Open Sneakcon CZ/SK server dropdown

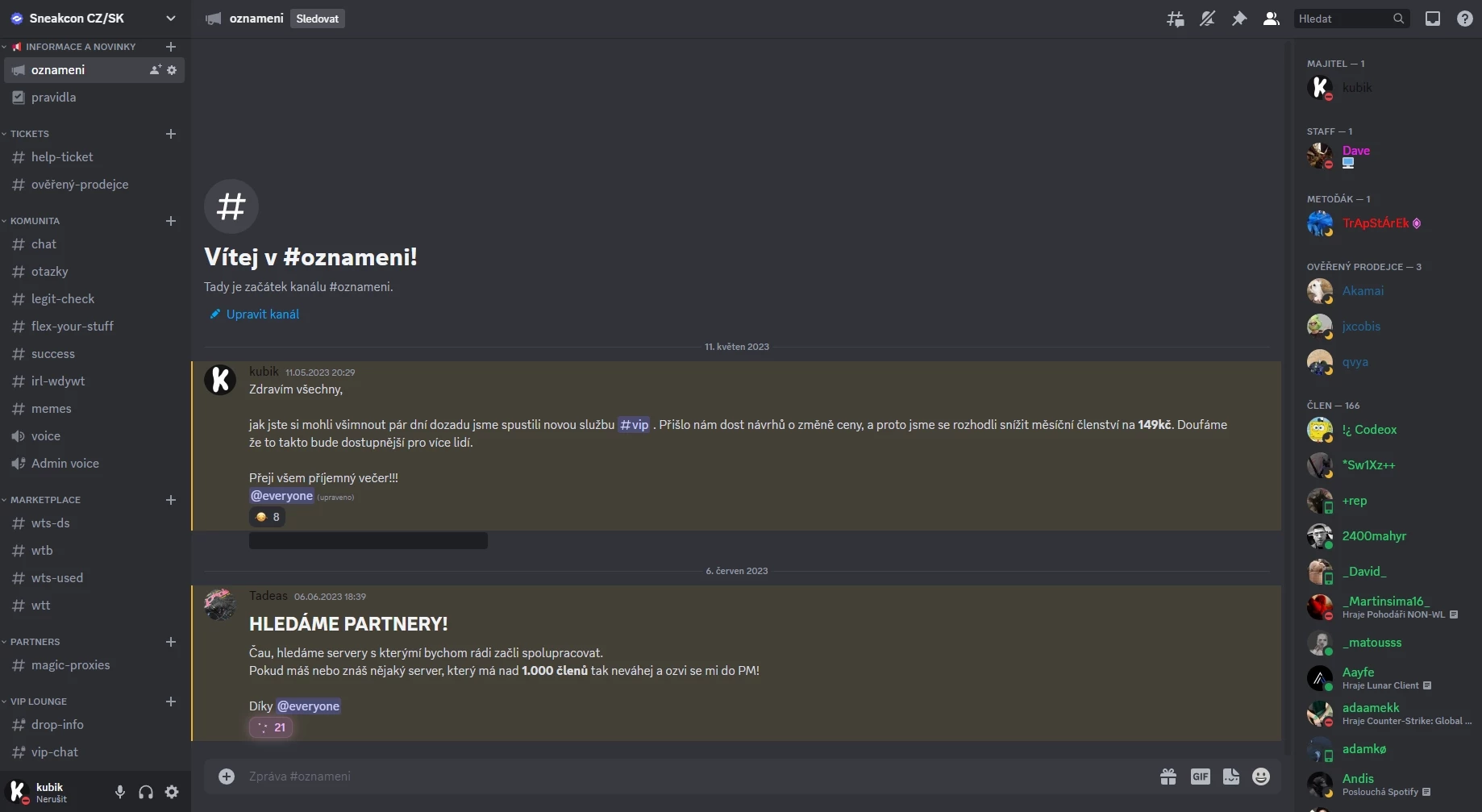pyautogui.click(x=95, y=19)
